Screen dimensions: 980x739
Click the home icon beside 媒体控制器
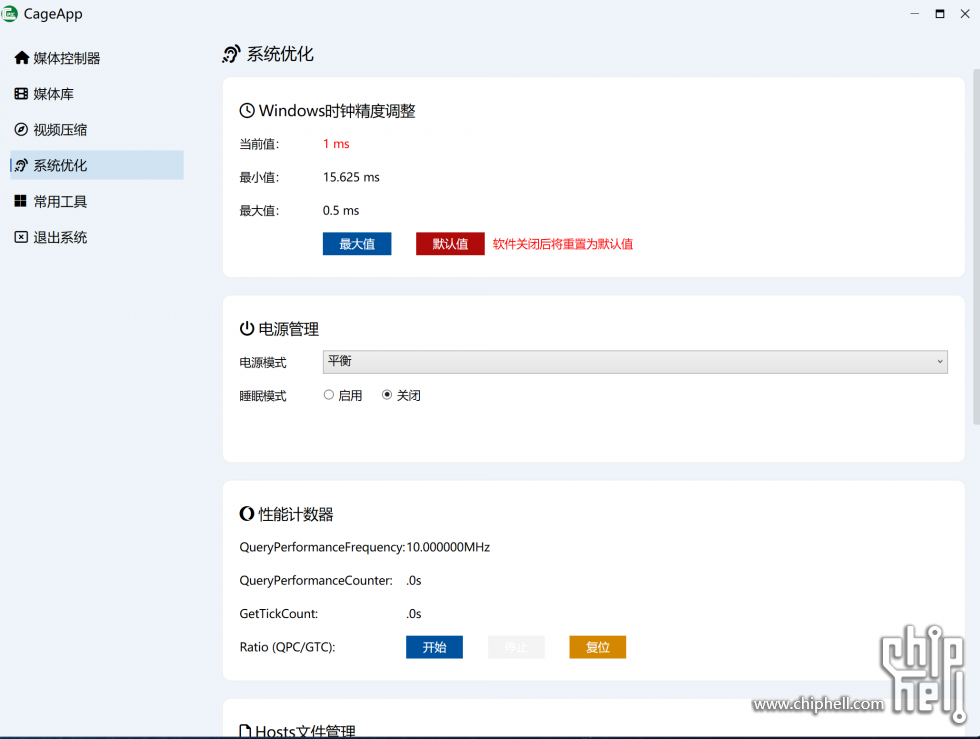pyautogui.click(x=21, y=58)
